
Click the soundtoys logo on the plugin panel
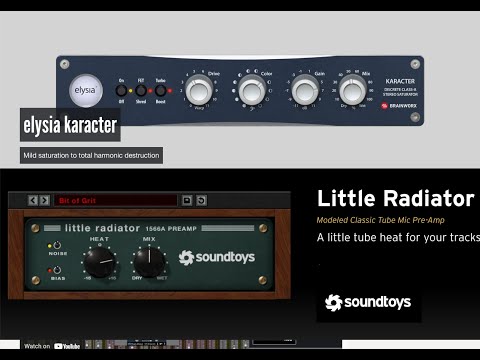click(x=217, y=257)
